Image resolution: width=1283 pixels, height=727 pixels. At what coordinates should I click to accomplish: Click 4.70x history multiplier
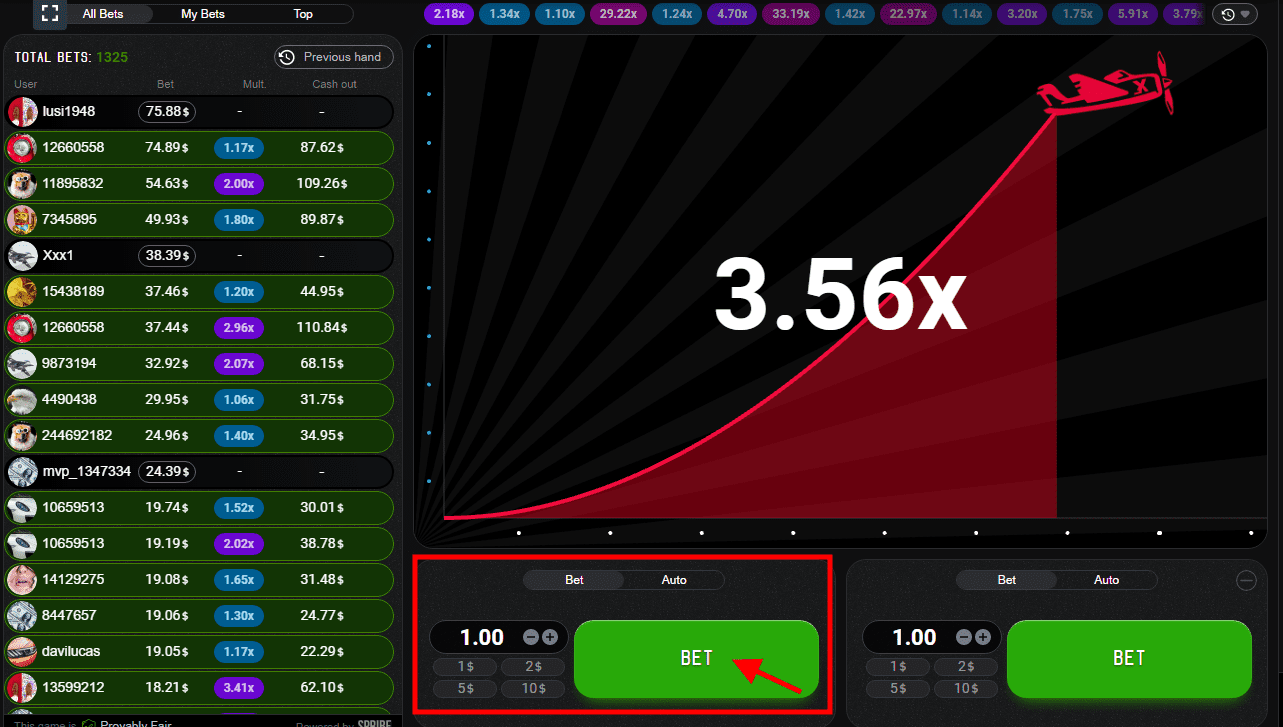(732, 14)
